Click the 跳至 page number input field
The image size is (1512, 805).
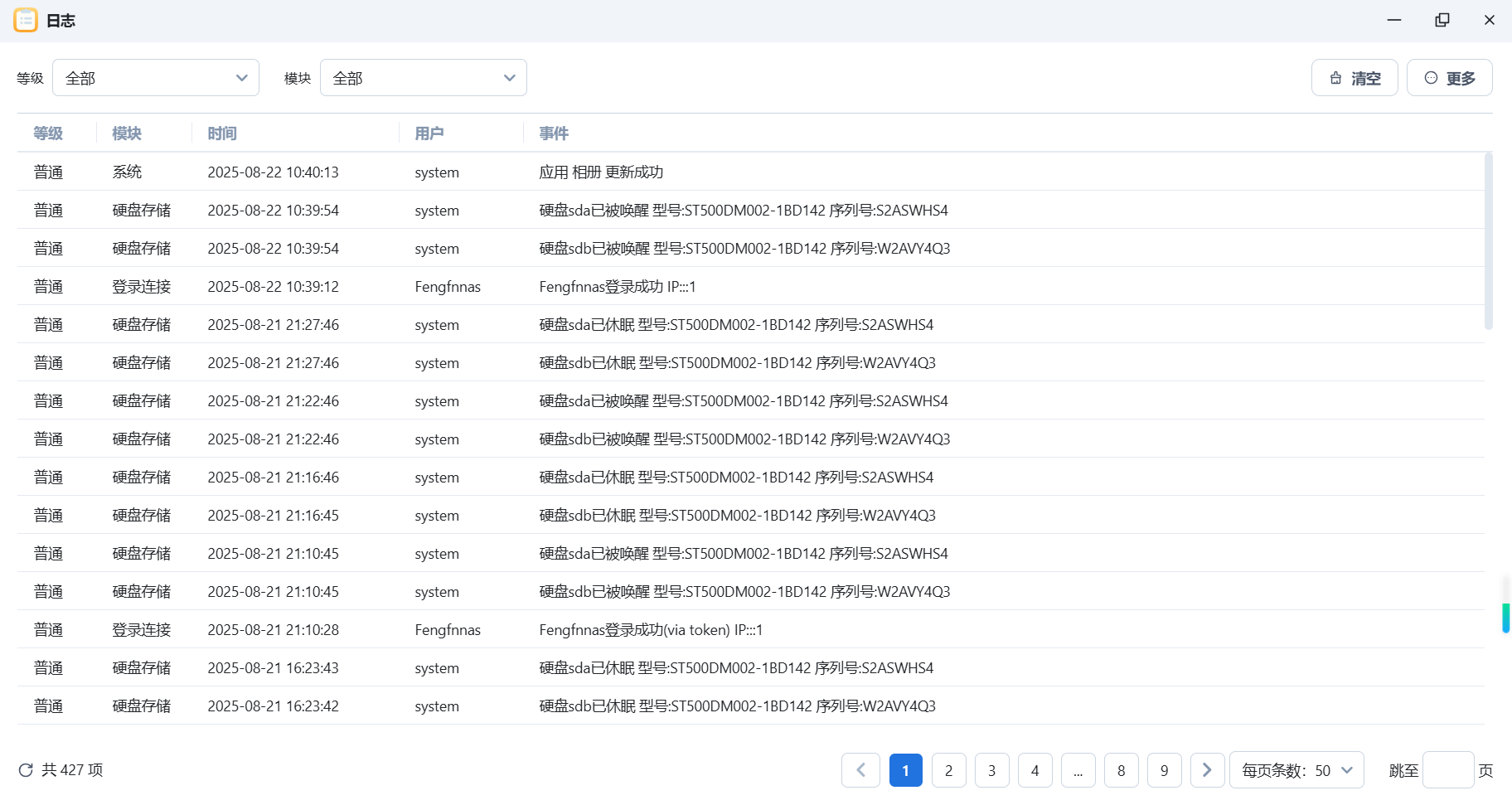tap(1448, 770)
